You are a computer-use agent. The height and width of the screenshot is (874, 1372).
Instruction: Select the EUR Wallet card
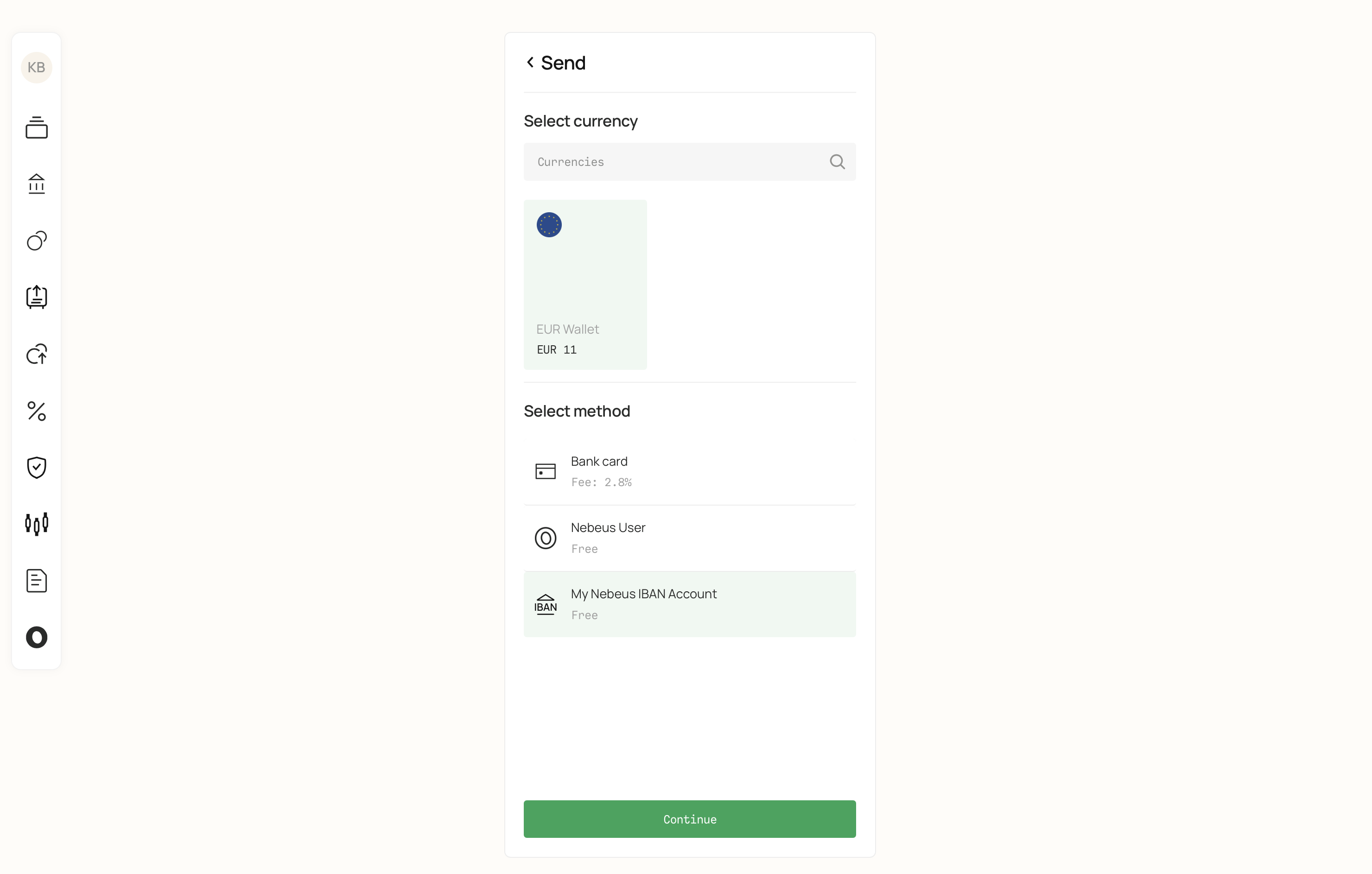(585, 285)
